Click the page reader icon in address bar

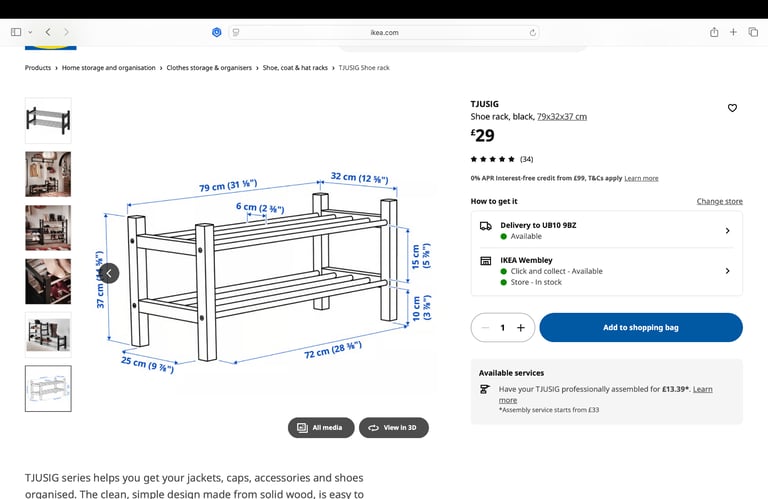point(236,32)
